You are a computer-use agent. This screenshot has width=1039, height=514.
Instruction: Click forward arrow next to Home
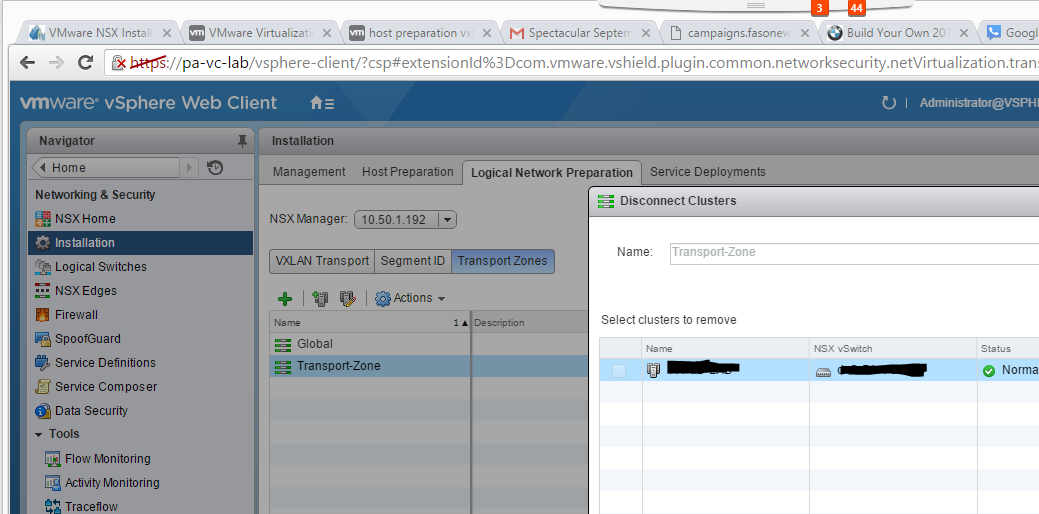click(x=189, y=168)
